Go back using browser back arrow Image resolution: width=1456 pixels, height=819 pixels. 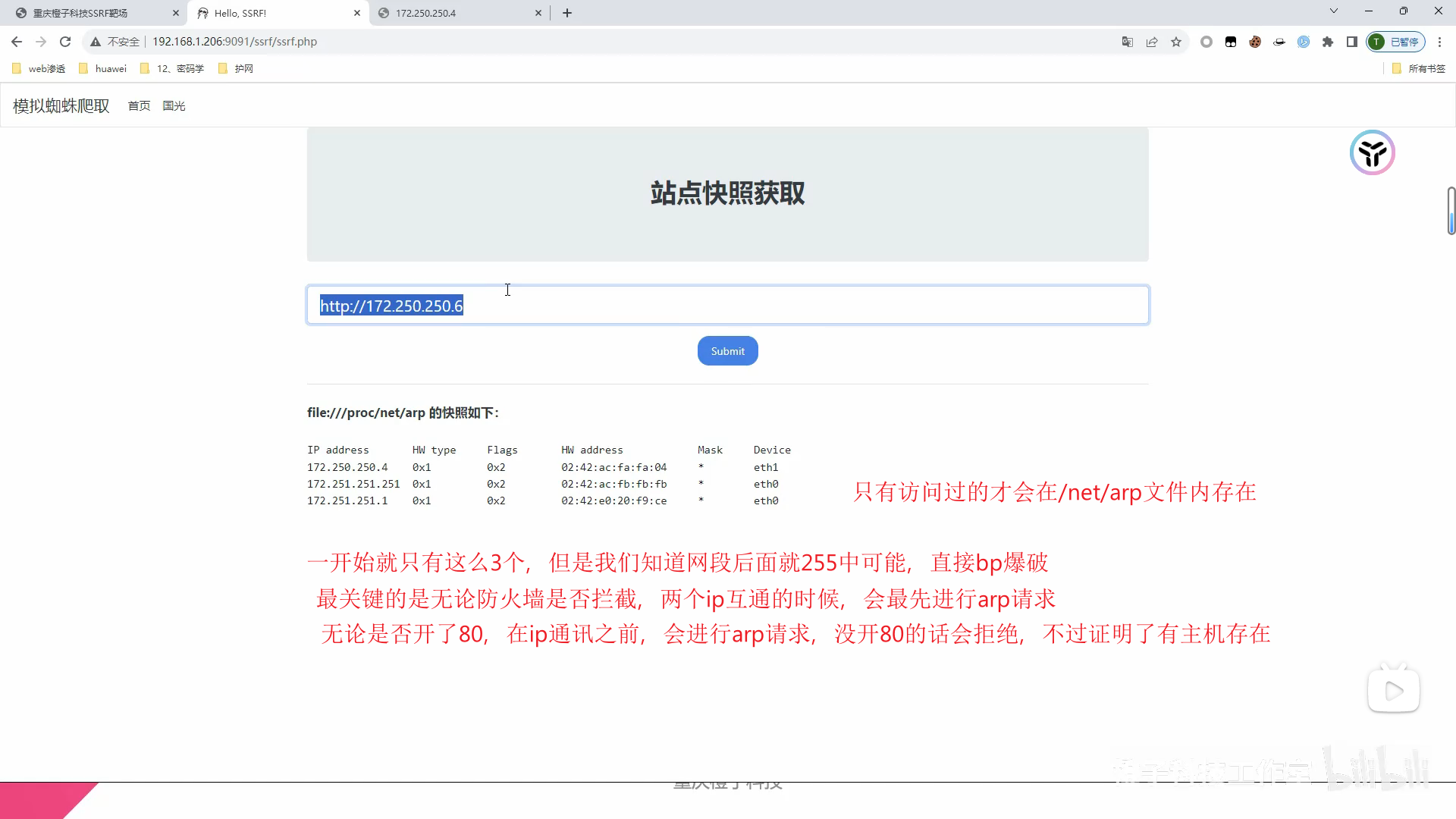[x=17, y=42]
